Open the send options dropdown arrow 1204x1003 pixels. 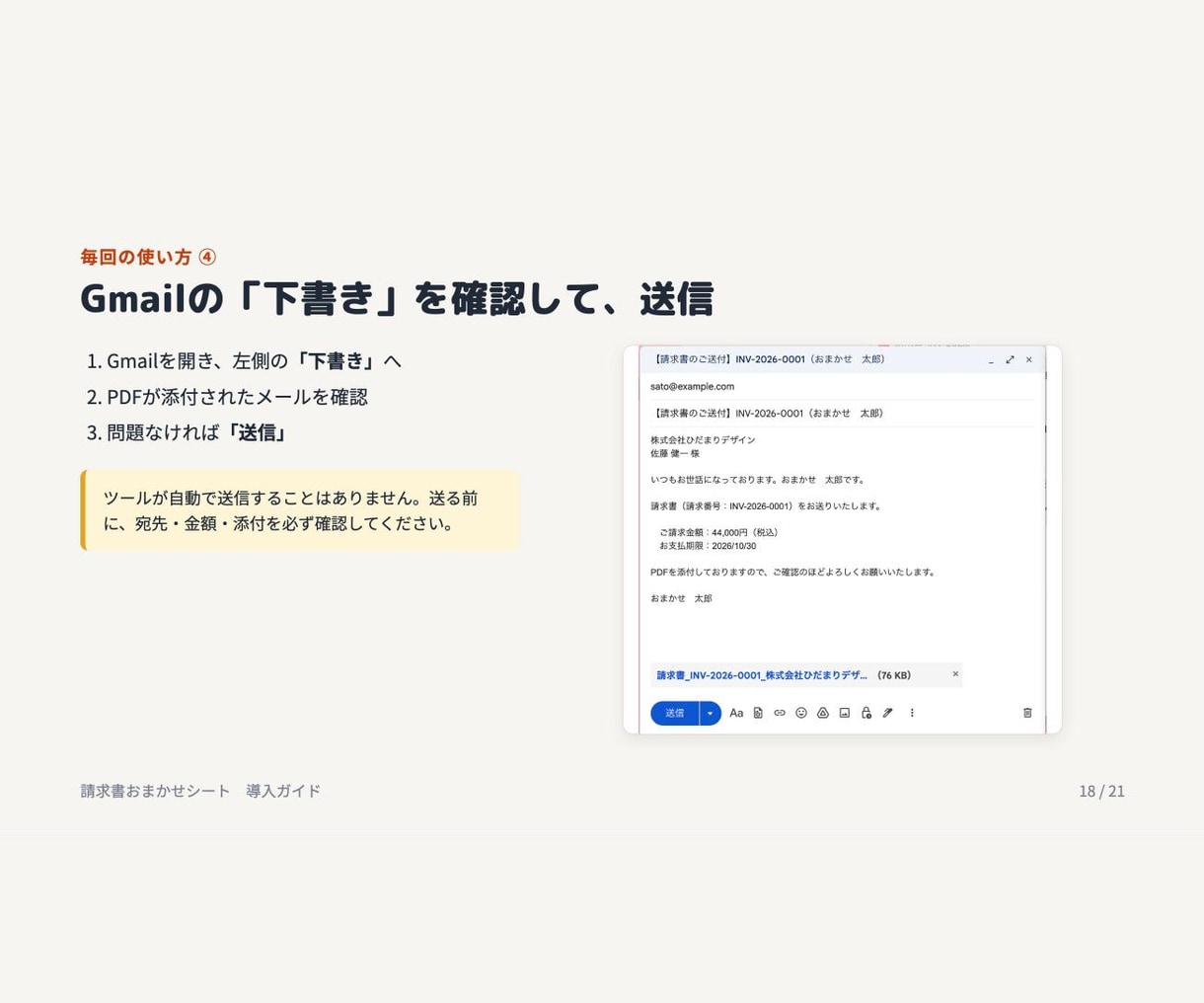click(711, 713)
